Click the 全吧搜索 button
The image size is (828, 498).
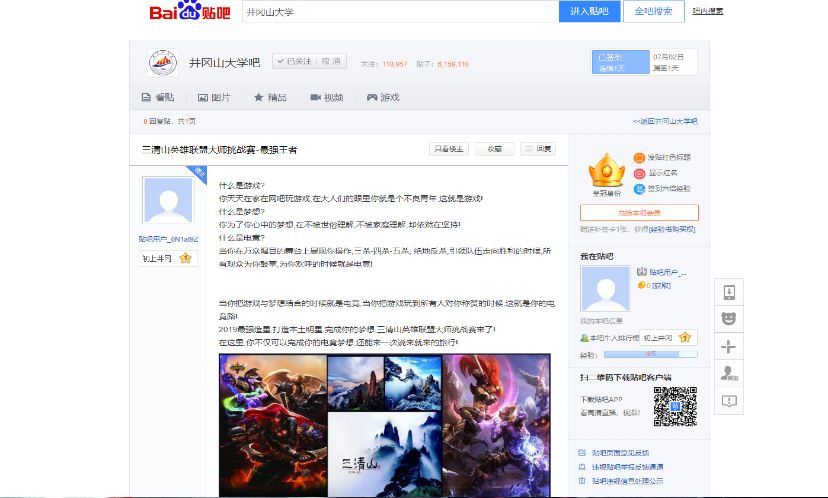[653, 11]
